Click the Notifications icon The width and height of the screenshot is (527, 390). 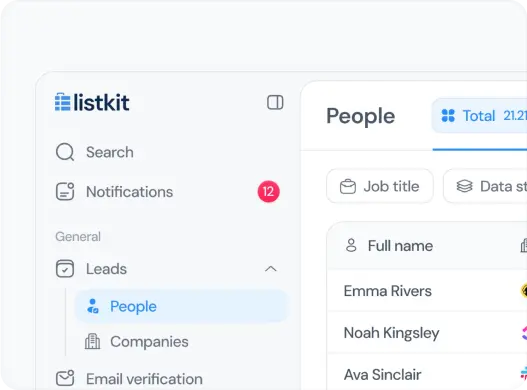click(65, 192)
